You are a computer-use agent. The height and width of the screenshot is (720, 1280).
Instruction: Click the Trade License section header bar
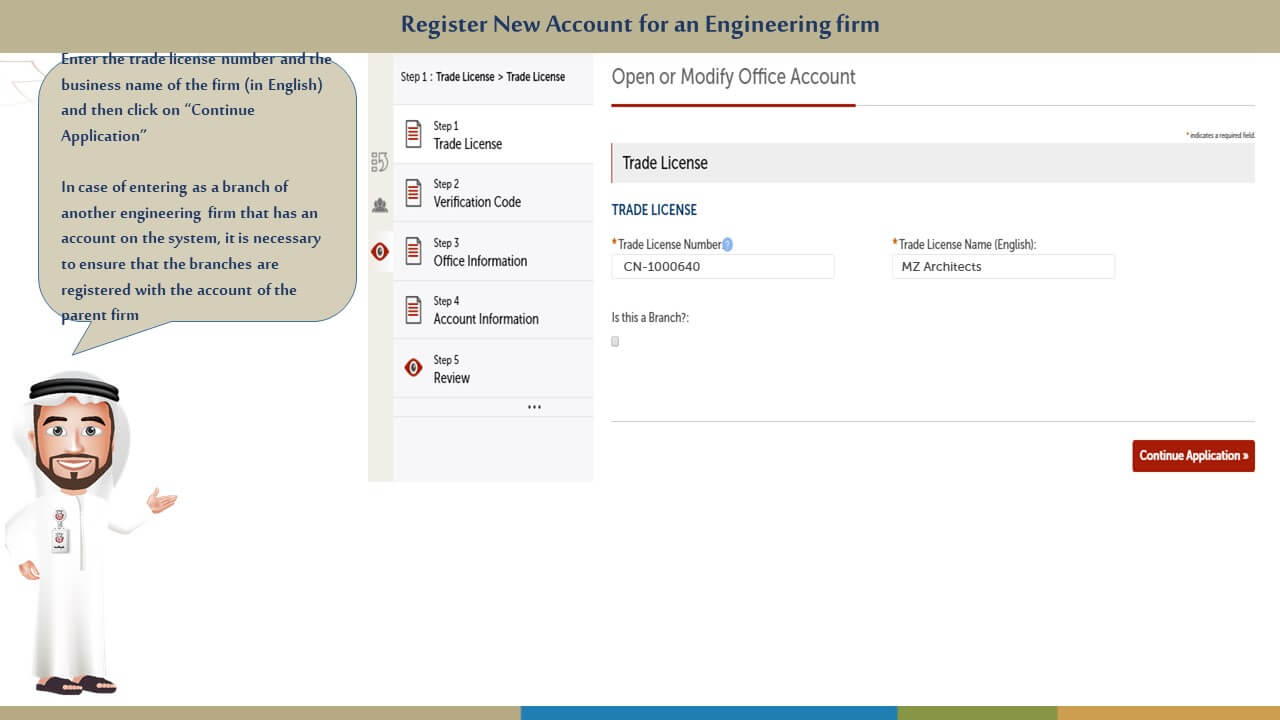click(x=932, y=163)
